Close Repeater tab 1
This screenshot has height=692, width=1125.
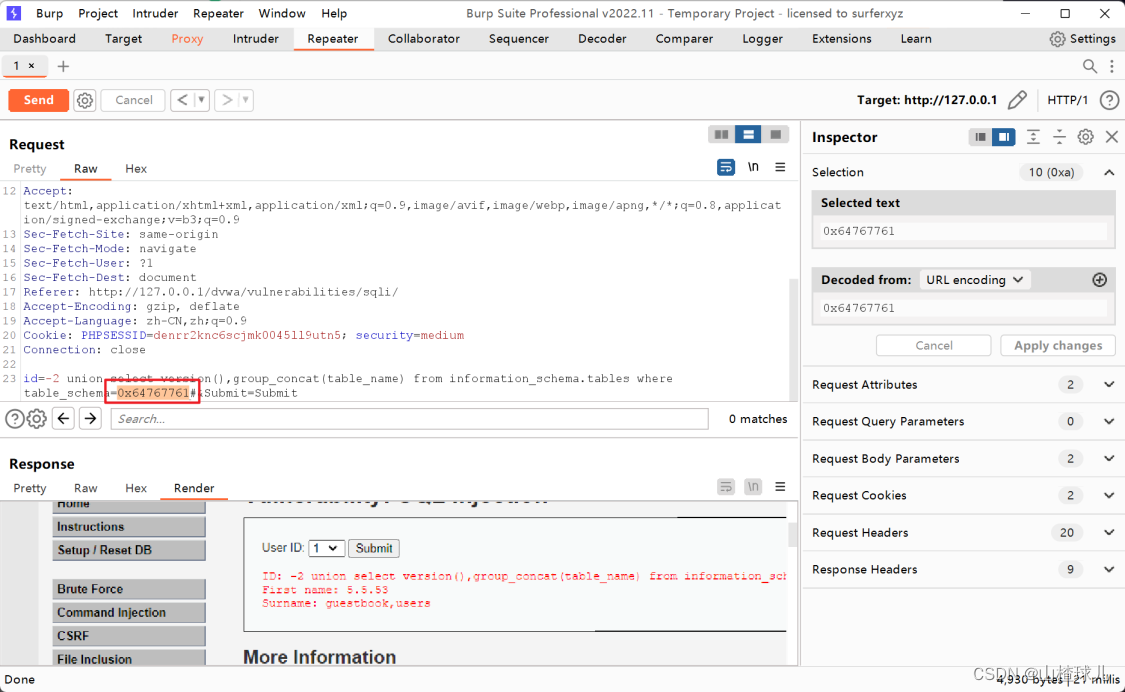32,66
